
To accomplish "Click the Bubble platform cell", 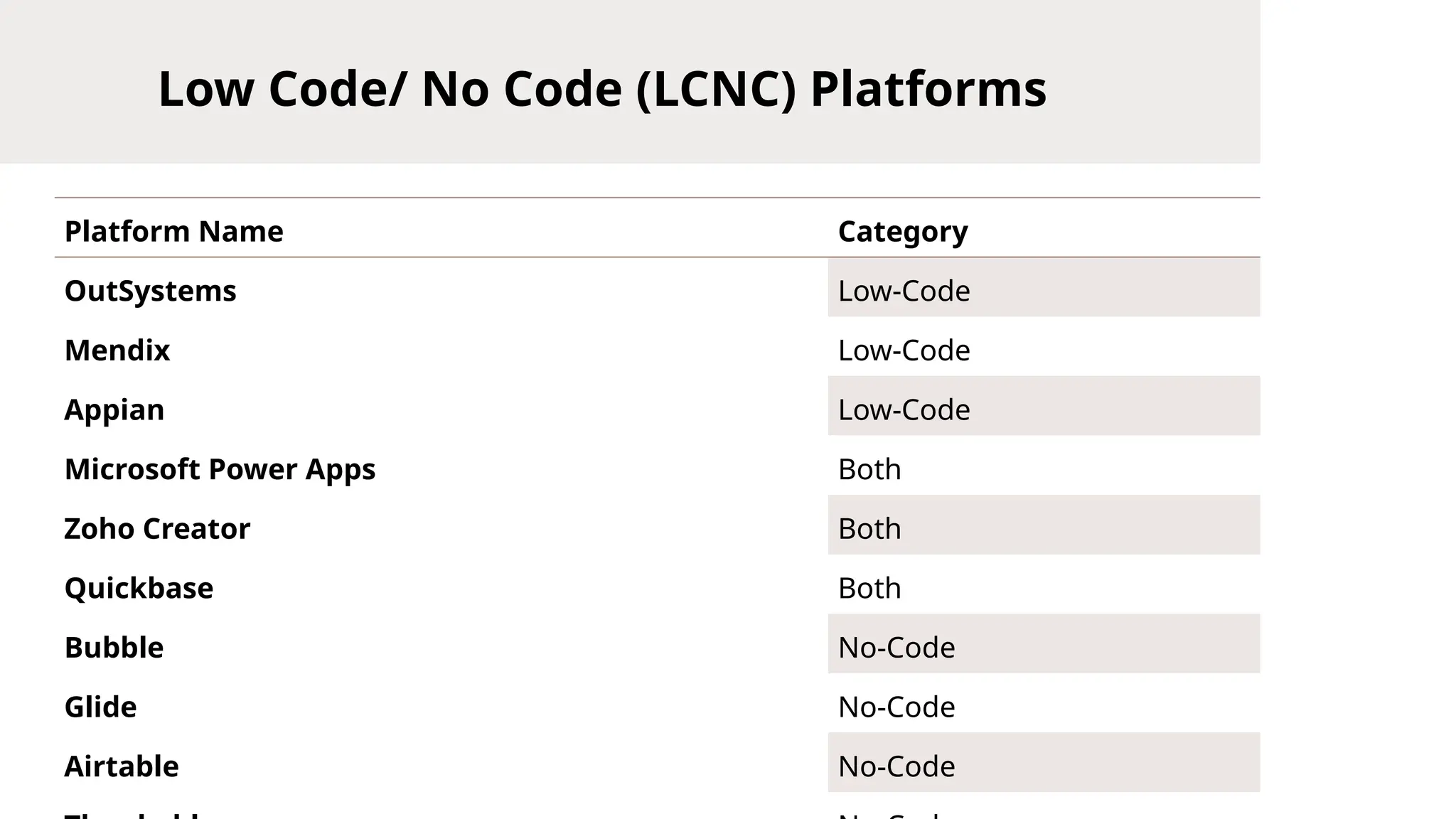I will (114, 648).
